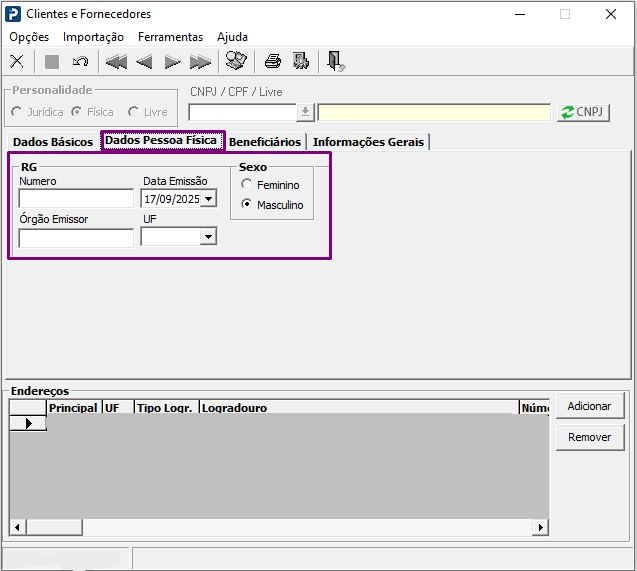This screenshot has height=571, width=637.
Task: Click the RG Numero input field
Action: click(x=76, y=199)
